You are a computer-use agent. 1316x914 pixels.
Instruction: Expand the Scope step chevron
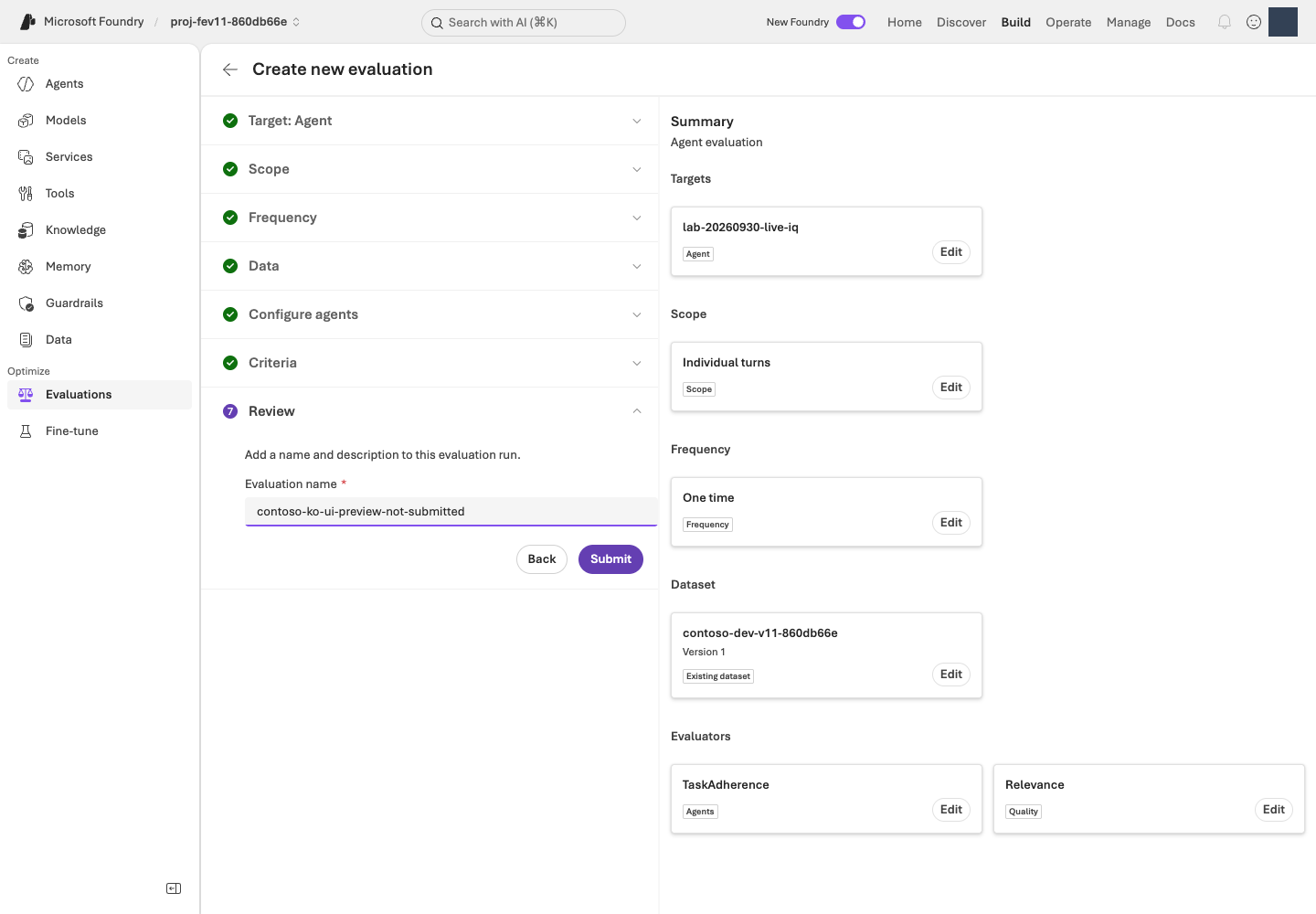637,169
